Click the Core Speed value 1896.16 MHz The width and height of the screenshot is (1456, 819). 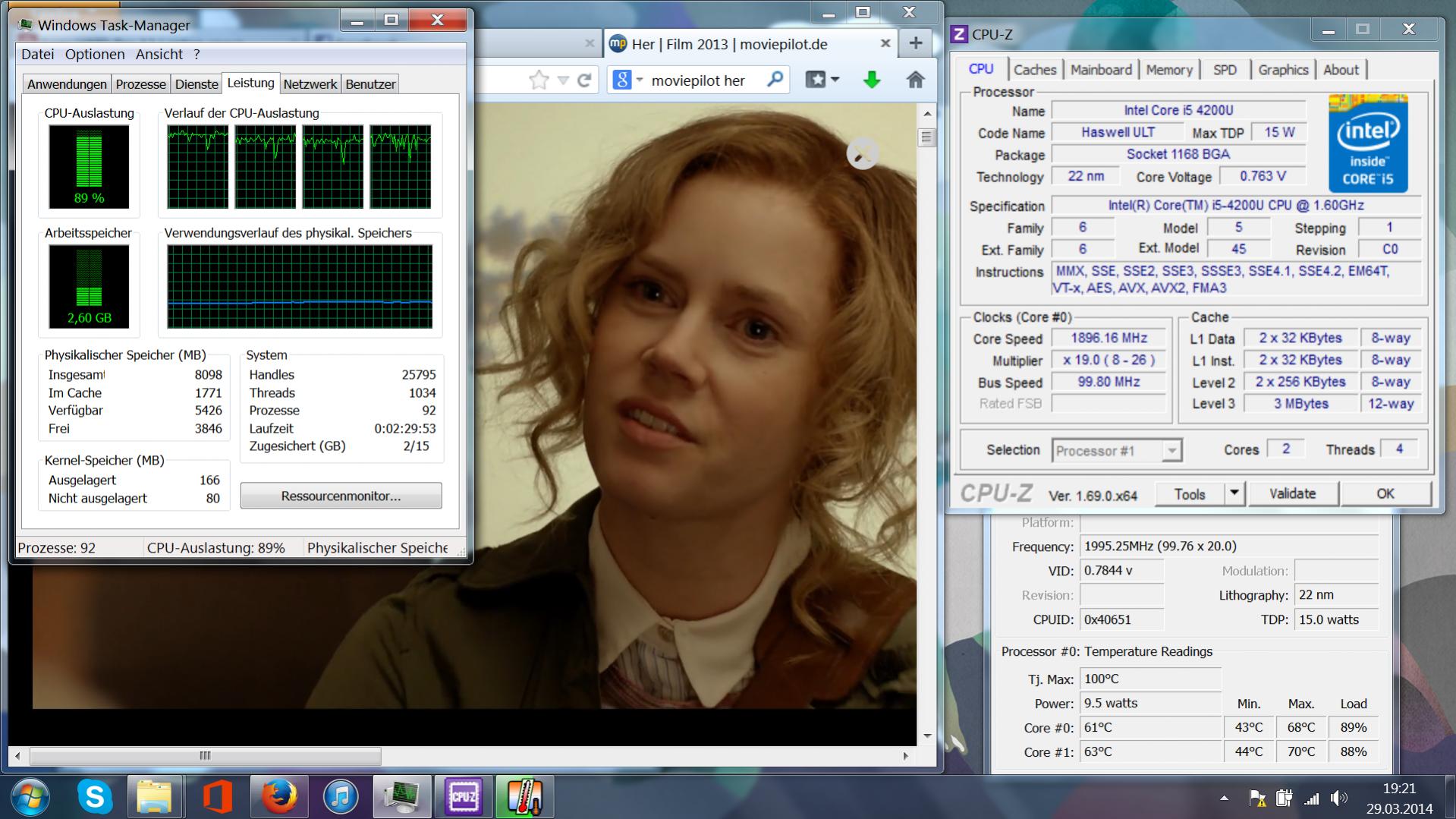(x=1109, y=339)
